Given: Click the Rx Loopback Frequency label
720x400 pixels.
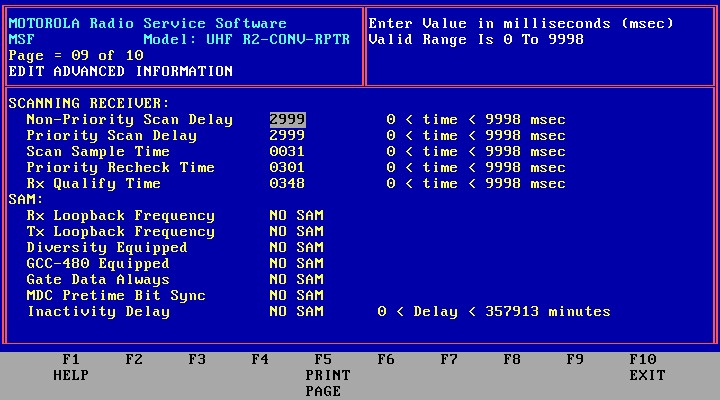Looking at the screenshot, I should point(120,215).
